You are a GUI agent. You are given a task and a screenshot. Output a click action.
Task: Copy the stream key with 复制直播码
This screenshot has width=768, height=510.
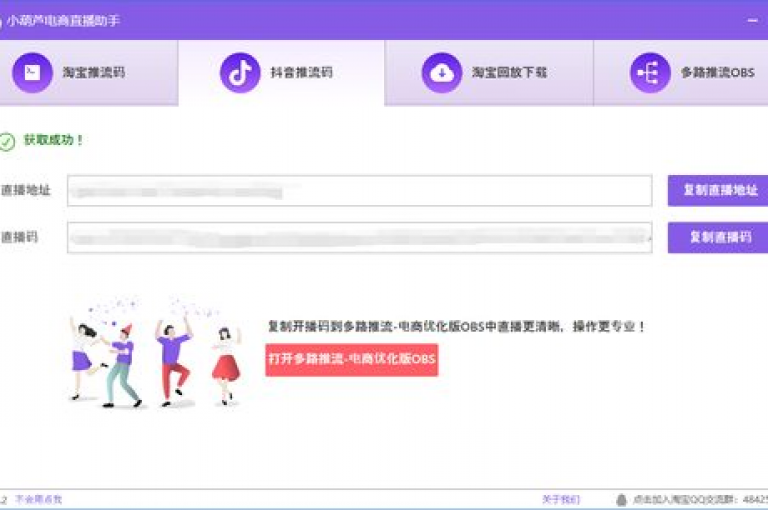pos(718,237)
